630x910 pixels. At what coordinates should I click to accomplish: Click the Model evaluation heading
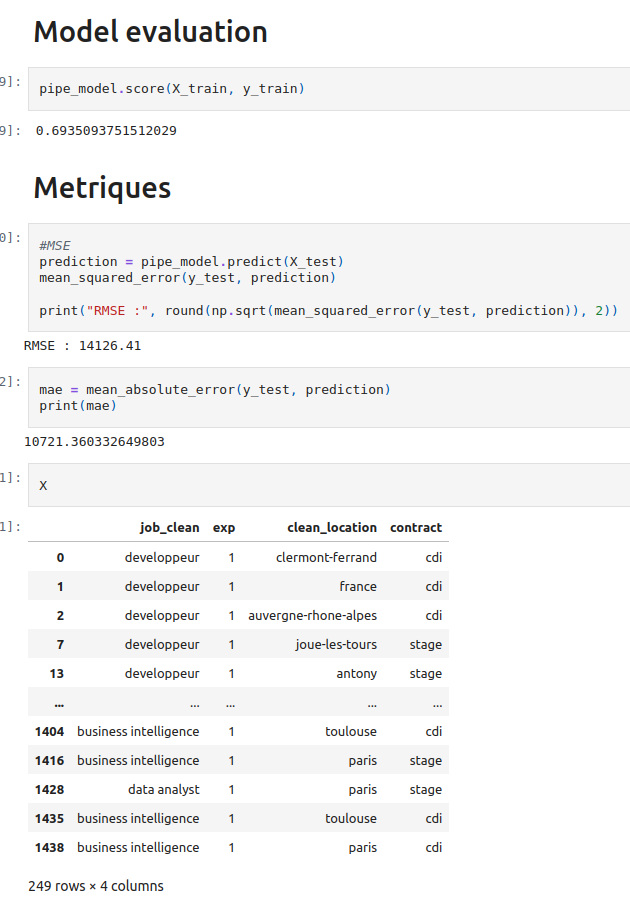tap(150, 32)
